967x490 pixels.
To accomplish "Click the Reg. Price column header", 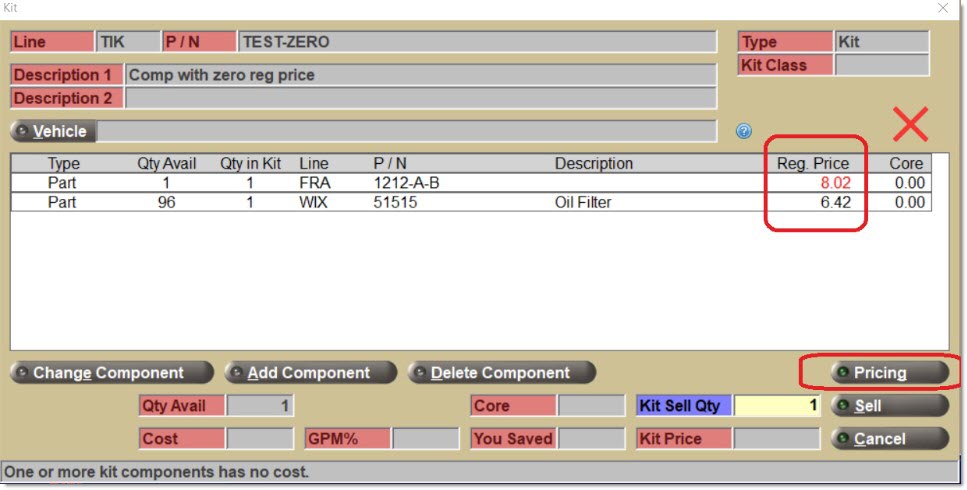I will point(812,163).
